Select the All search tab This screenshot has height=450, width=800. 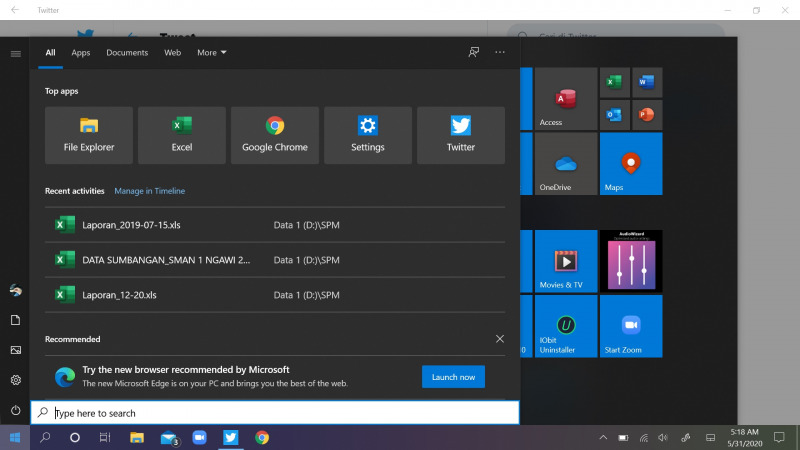50,53
